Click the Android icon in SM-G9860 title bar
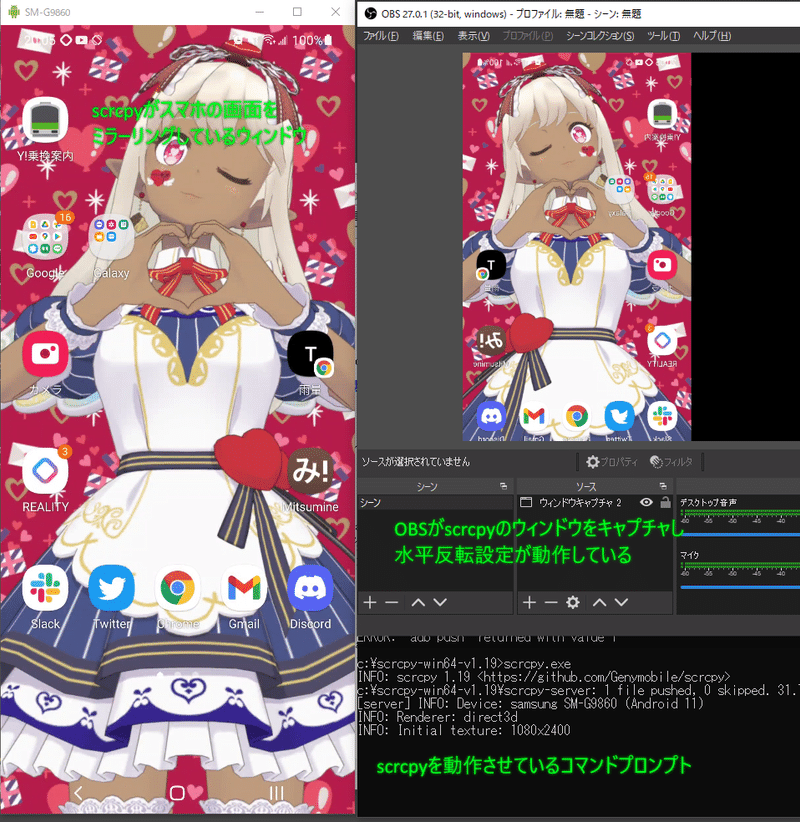The image size is (800, 822). pyautogui.click(x=14, y=12)
